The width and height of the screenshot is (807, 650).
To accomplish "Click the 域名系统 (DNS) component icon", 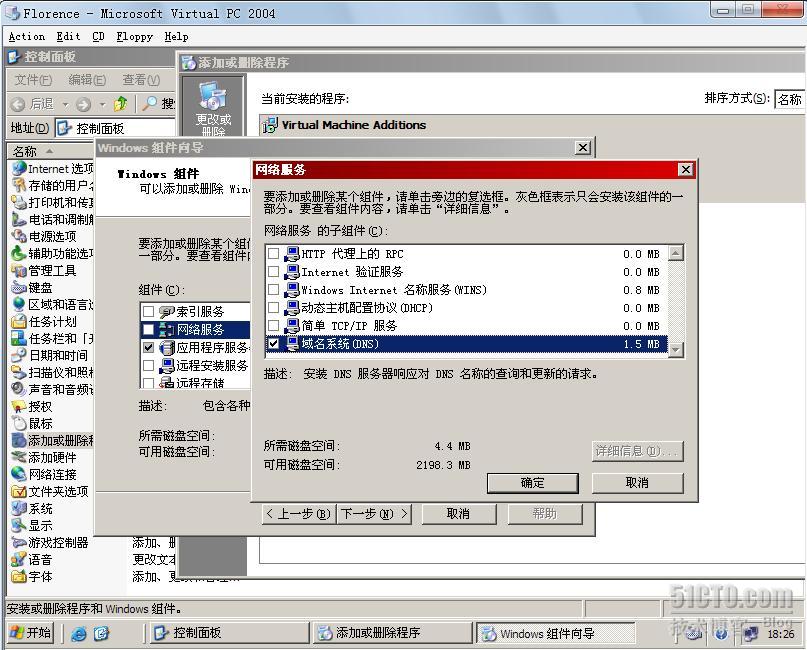I will pos(292,343).
